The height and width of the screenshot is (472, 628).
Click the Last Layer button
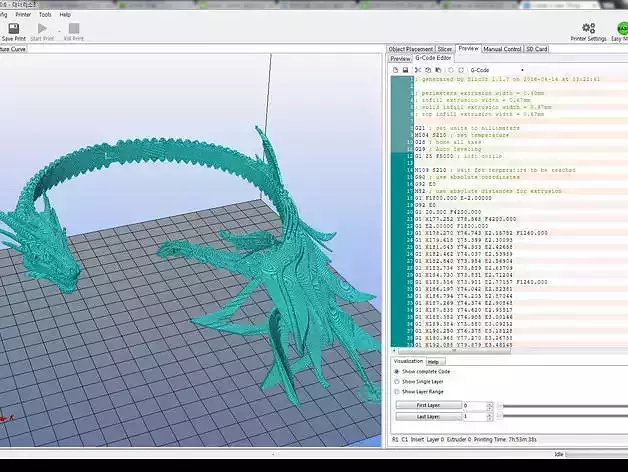427,416
